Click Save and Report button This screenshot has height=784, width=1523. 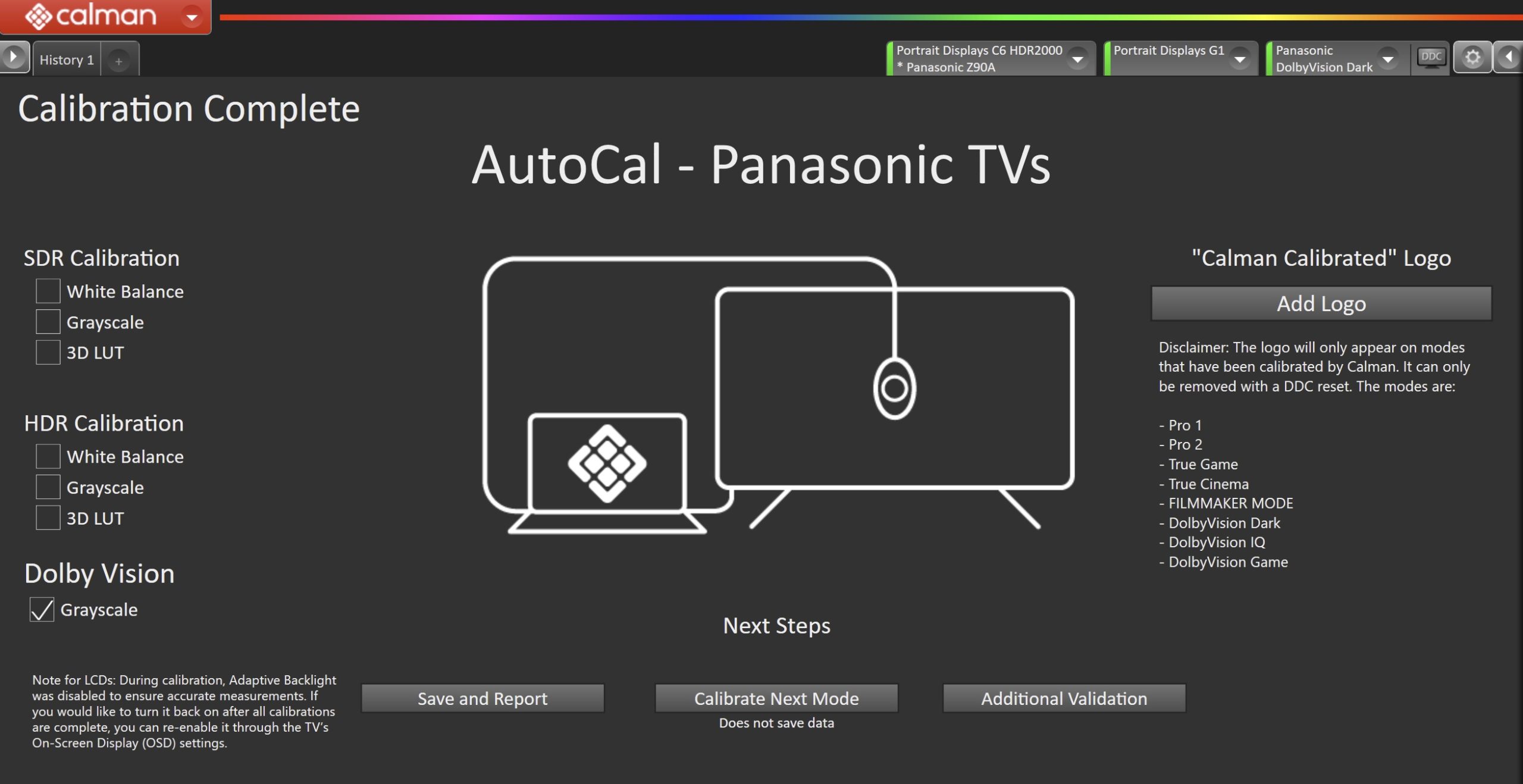pyautogui.click(x=482, y=698)
